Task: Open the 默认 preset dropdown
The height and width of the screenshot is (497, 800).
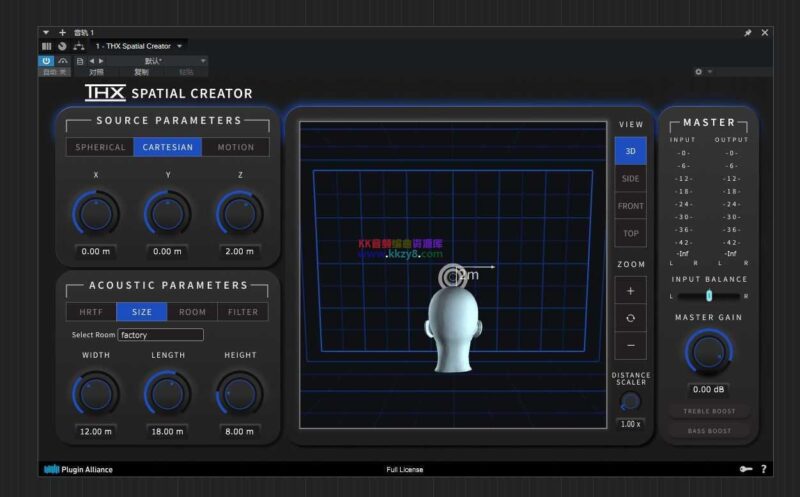Action: point(156,61)
